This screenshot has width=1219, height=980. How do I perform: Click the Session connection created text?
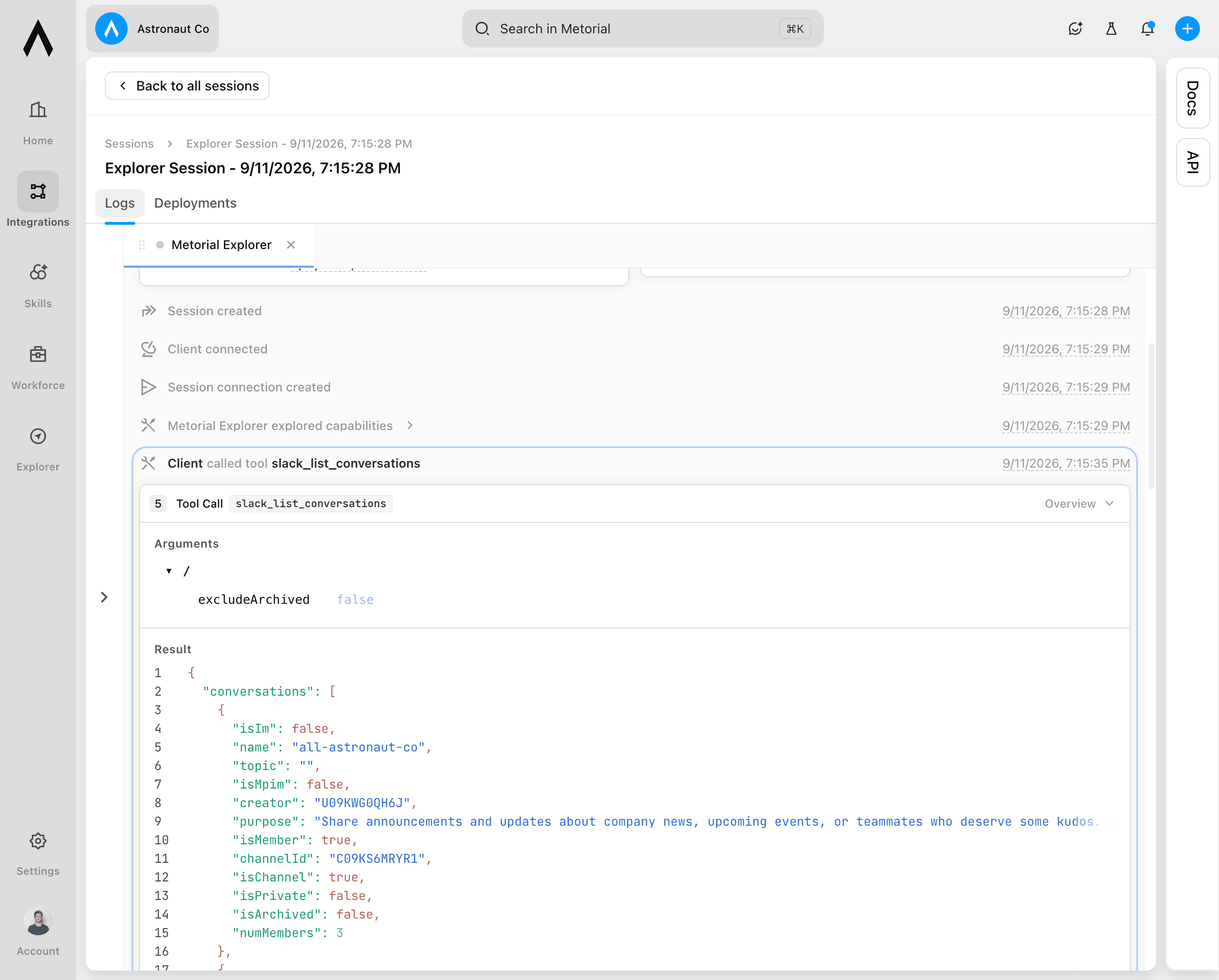coord(249,387)
